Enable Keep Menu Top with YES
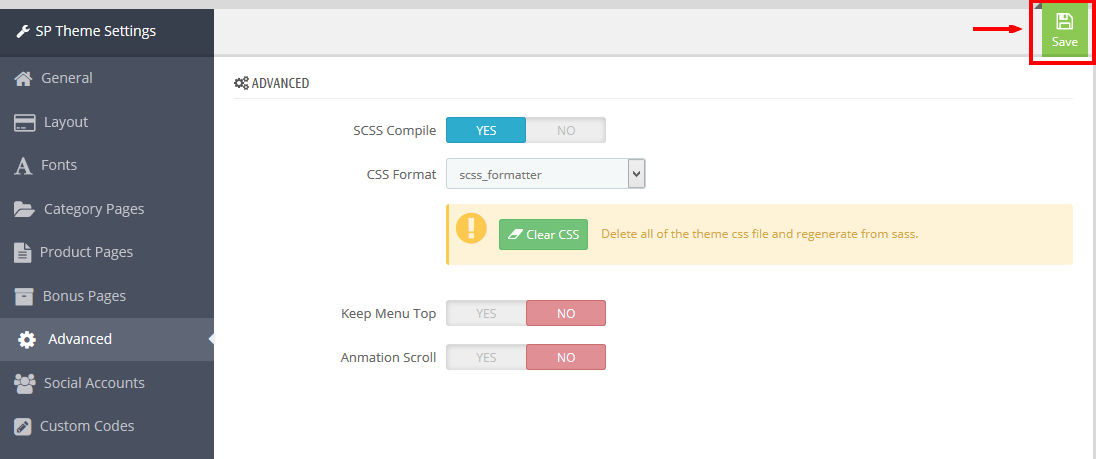 click(x=486, y=314)
